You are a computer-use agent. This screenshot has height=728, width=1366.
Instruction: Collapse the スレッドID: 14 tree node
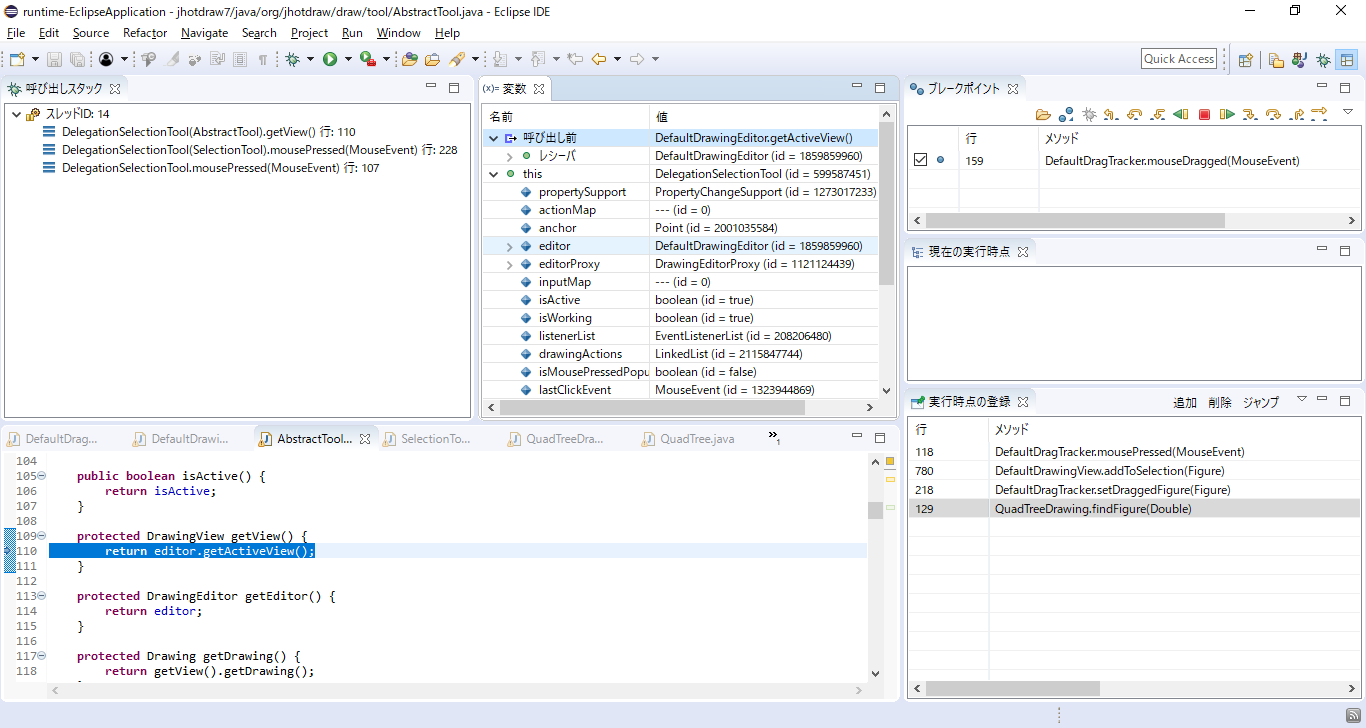click(x=16, y=114)
